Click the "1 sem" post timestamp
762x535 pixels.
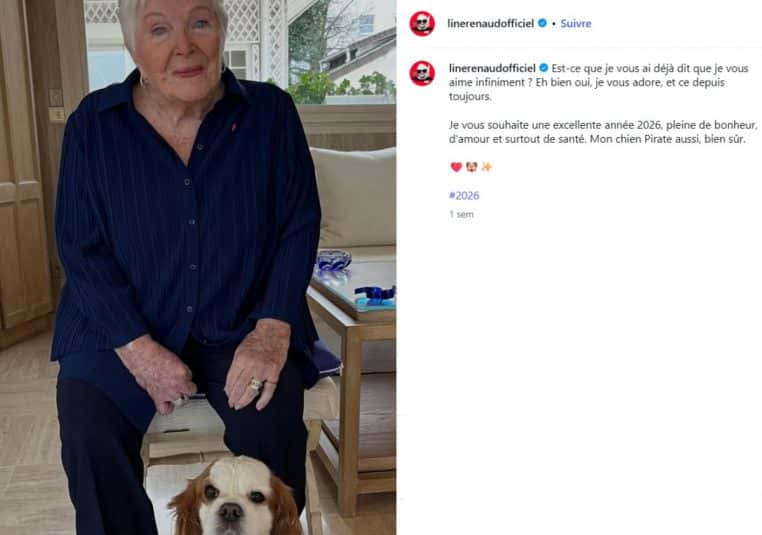click(x=461, y=214)
